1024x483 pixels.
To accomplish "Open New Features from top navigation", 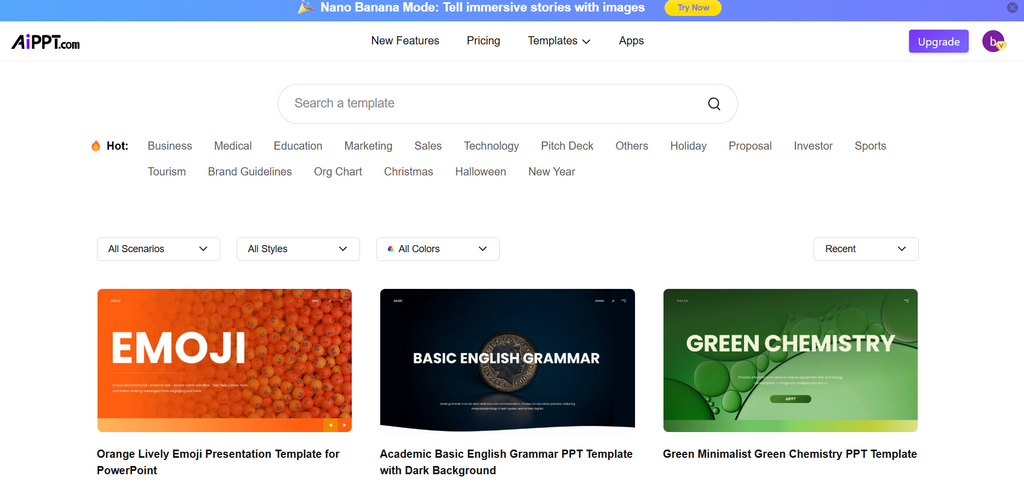I will [405, 41].
